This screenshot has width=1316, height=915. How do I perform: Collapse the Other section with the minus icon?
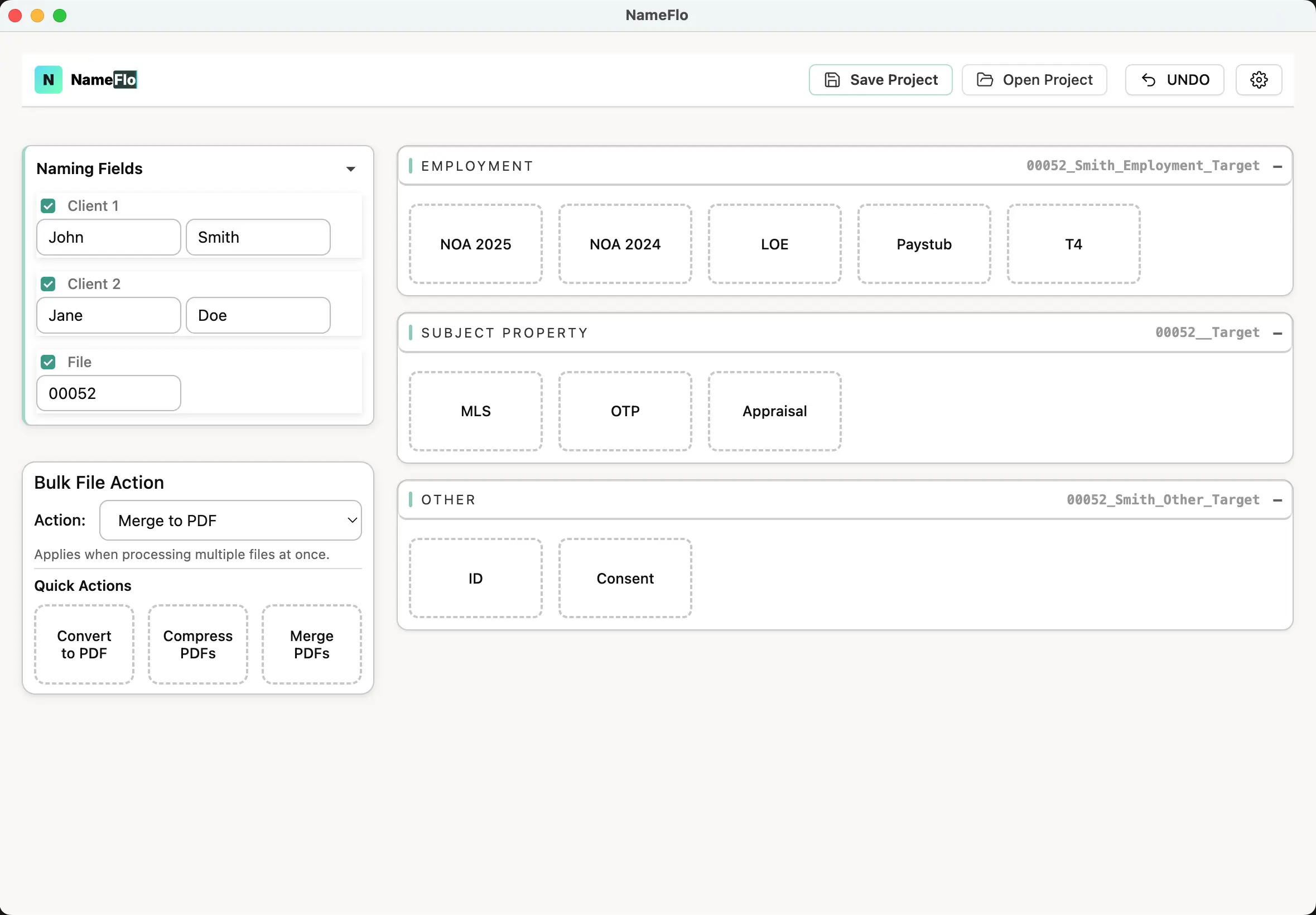pyautogui.click(x=1277, y=500)
